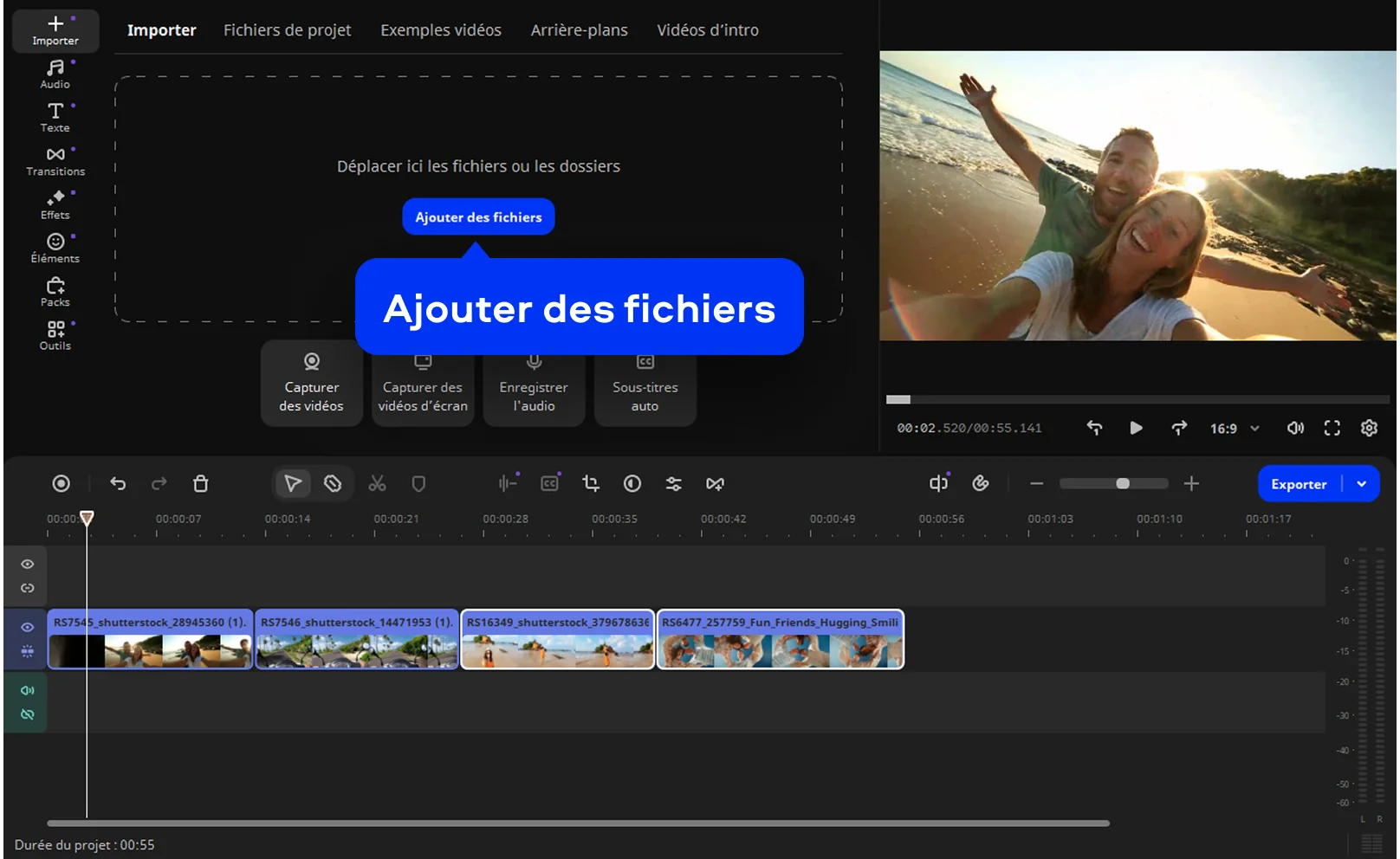Viewport: 1400px width, 859px height.
Task: Toggle visibility of the video track
Action: pos(28,627)
